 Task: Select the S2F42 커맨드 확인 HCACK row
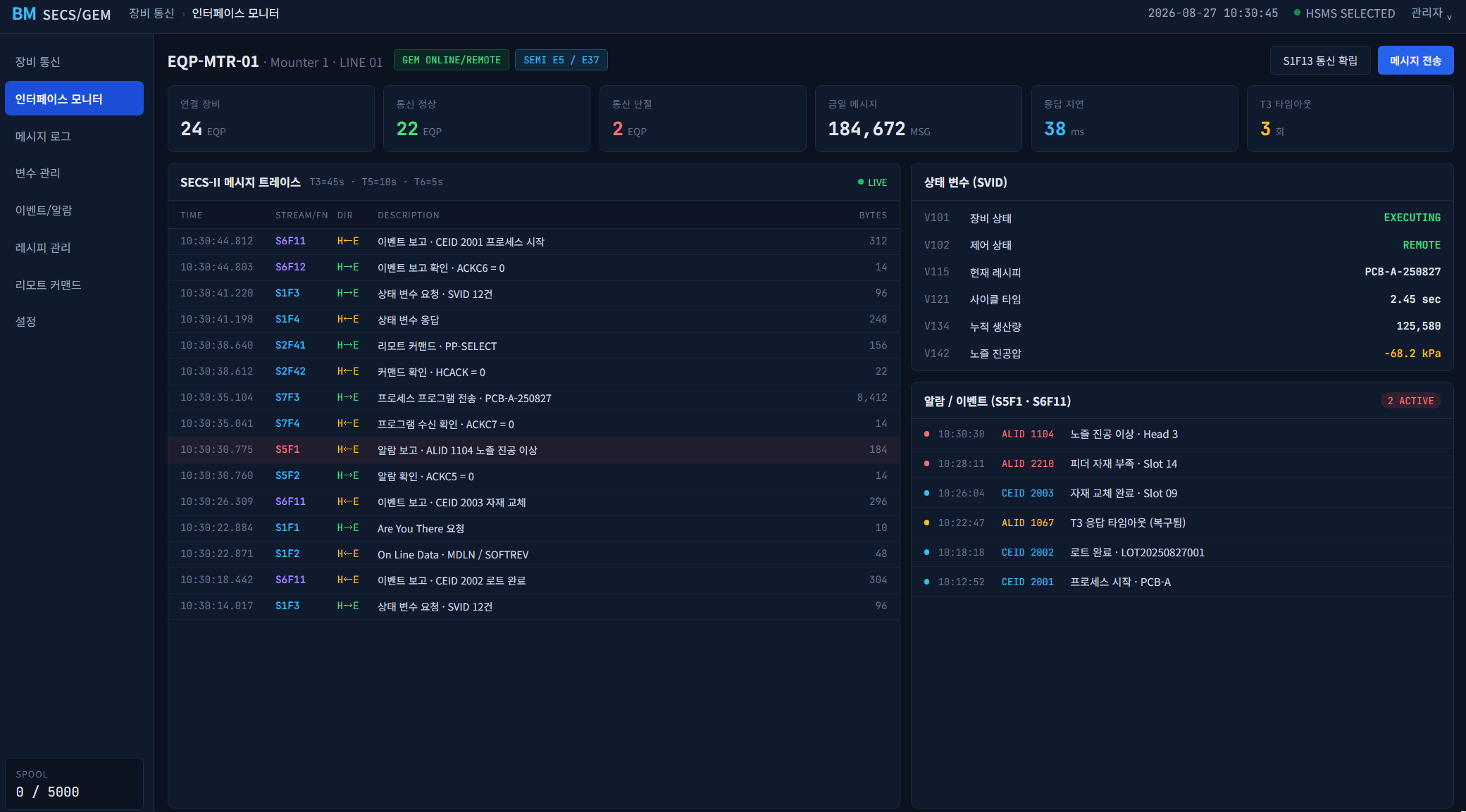[x=534, y=372]
